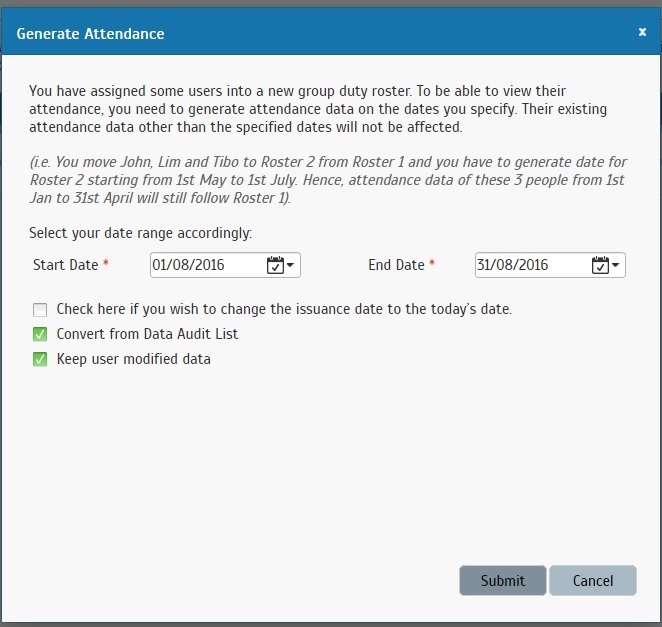Open the Start Date calendar picker icon
This screenshot has width=662, height=627.
275,265
